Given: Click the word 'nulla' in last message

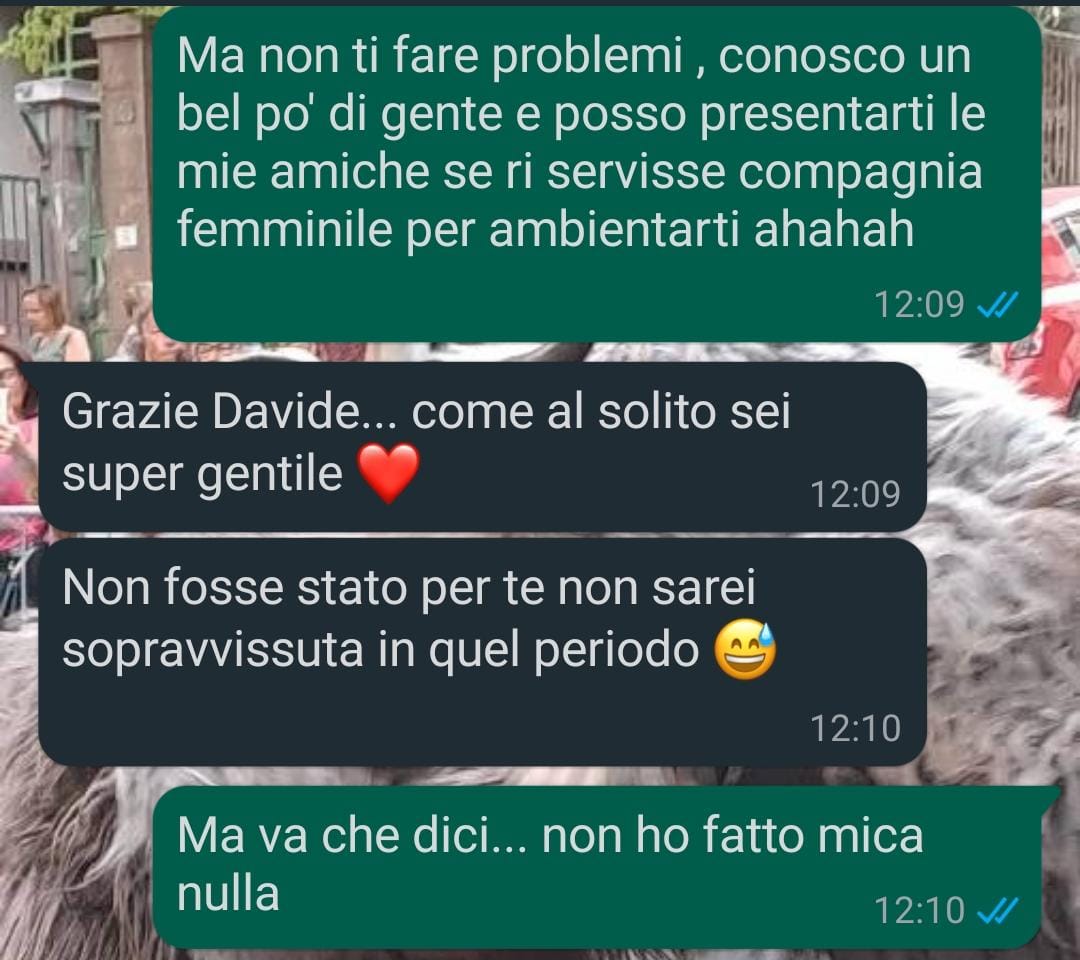Looking at the screenshot, I should point(228,894).
